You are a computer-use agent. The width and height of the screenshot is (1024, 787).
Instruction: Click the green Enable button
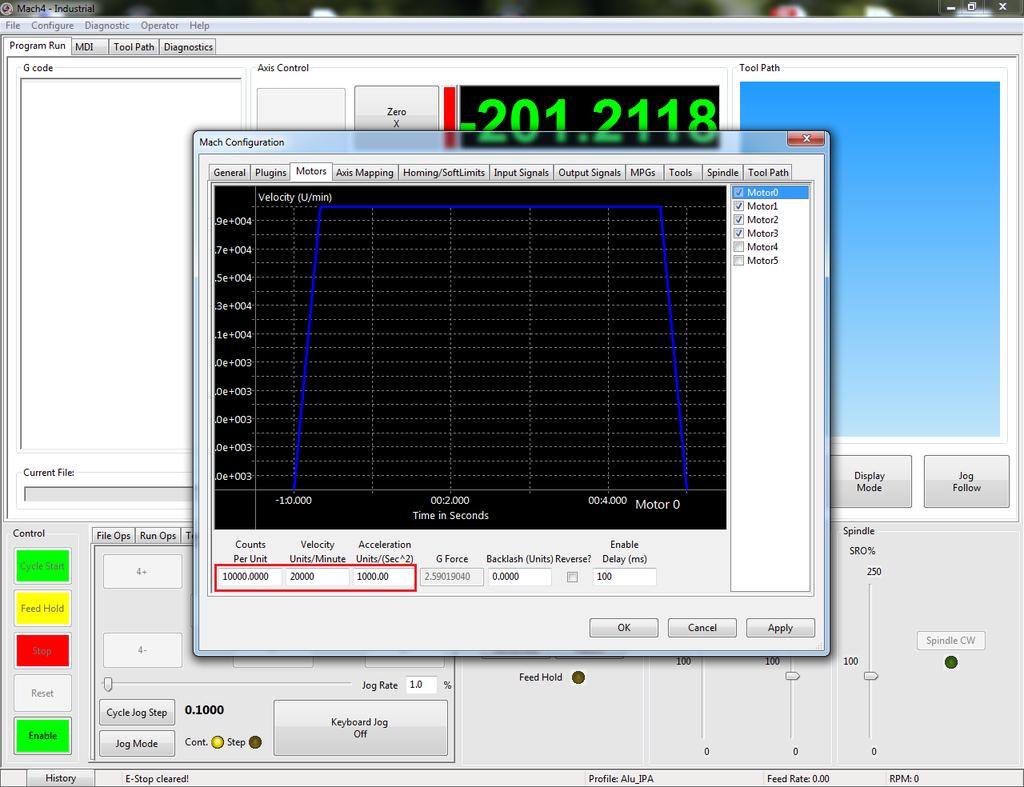[x=42, y=735]
